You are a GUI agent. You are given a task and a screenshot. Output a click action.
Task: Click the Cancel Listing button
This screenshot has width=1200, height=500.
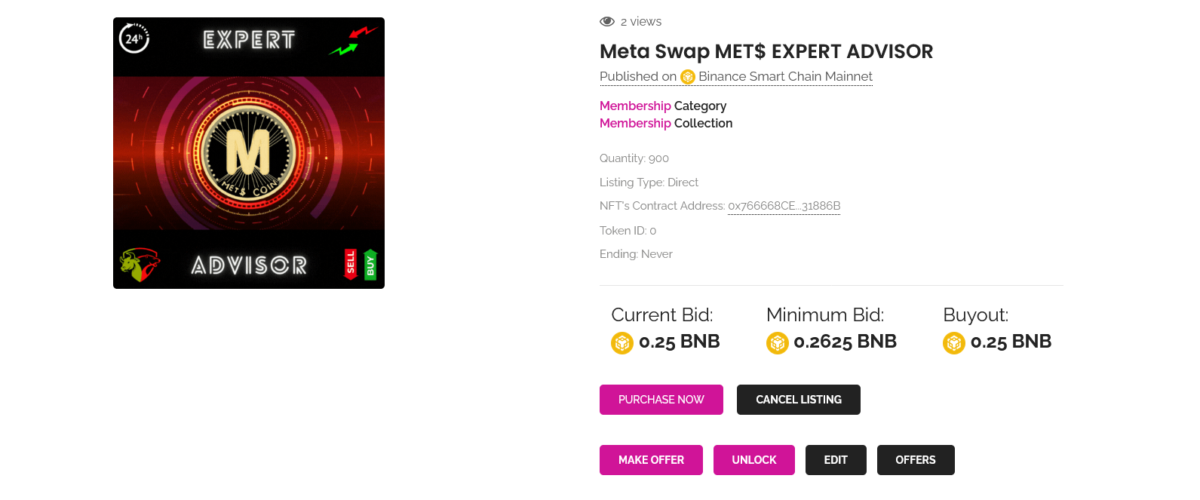tap(798, 399)
